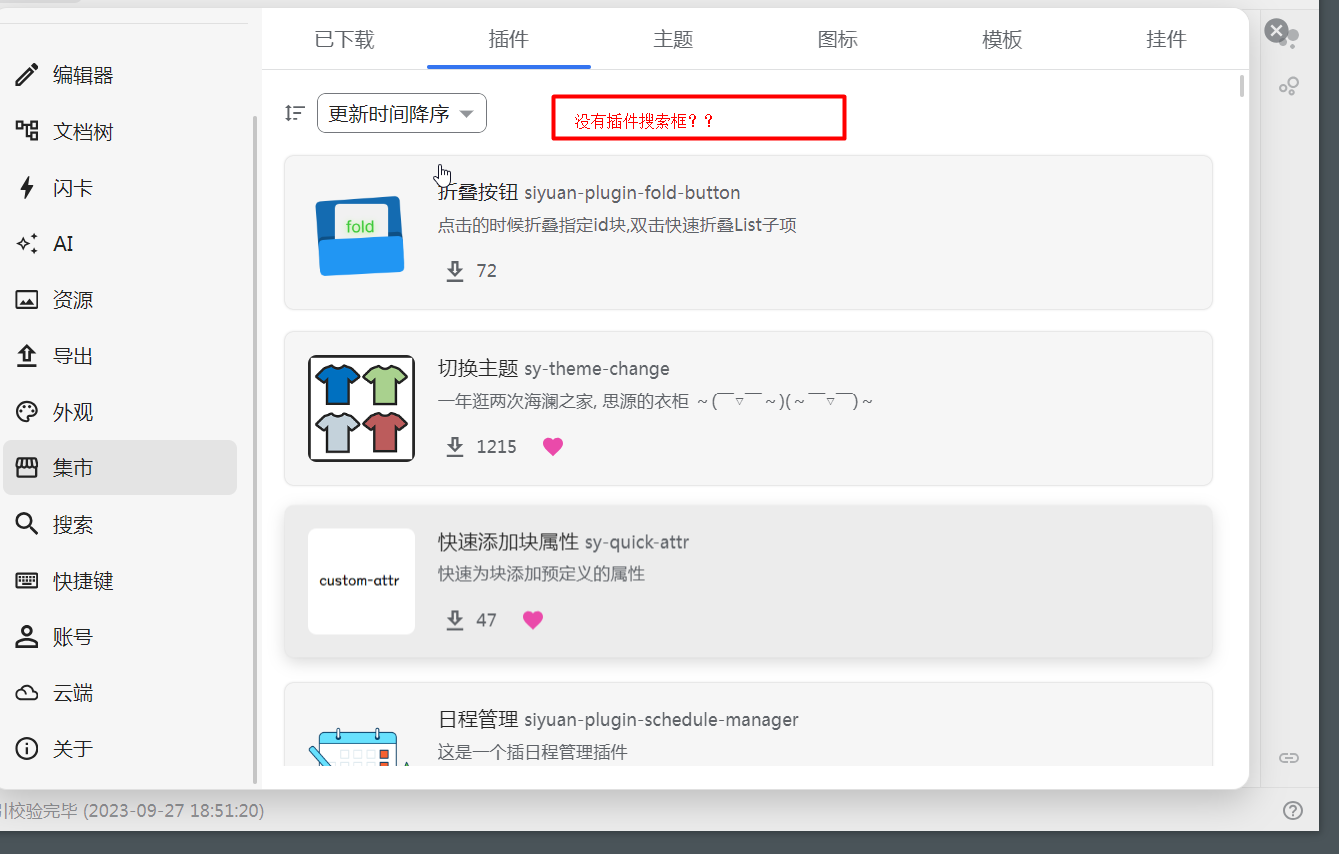The height and width of the screenshot is (854, 1339).
Task: Click the download icon showing 47
Action: pos(455,620)
